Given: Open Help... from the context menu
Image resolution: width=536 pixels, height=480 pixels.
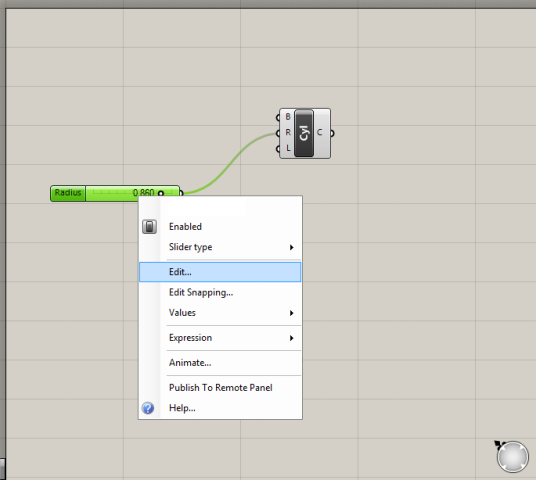Looking at the screenshot, I should (x=220, y=408).
